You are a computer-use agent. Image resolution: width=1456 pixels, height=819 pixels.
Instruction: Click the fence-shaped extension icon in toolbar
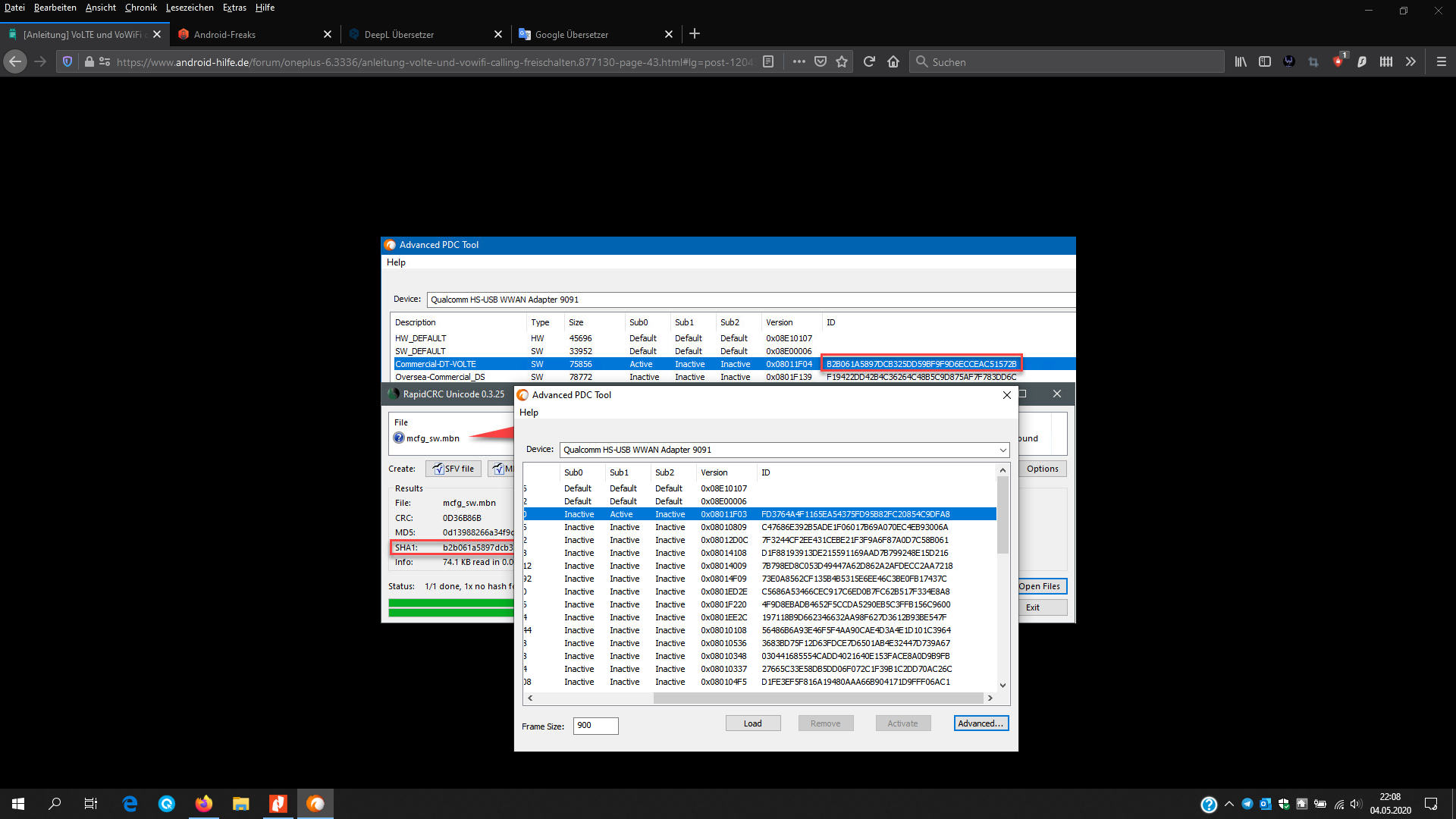click(1386, 61)
